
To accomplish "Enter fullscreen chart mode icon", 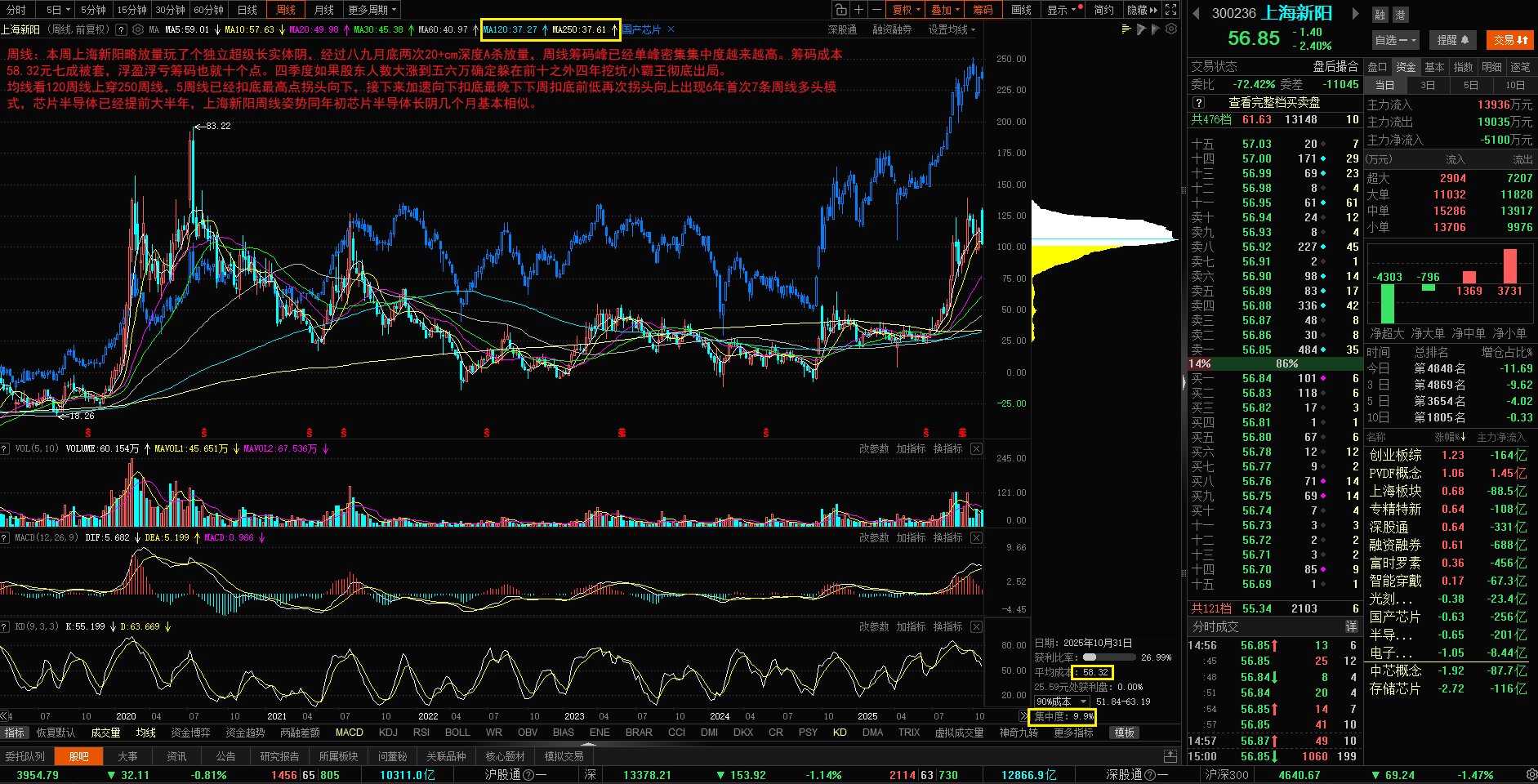I will pos(1171,10).
